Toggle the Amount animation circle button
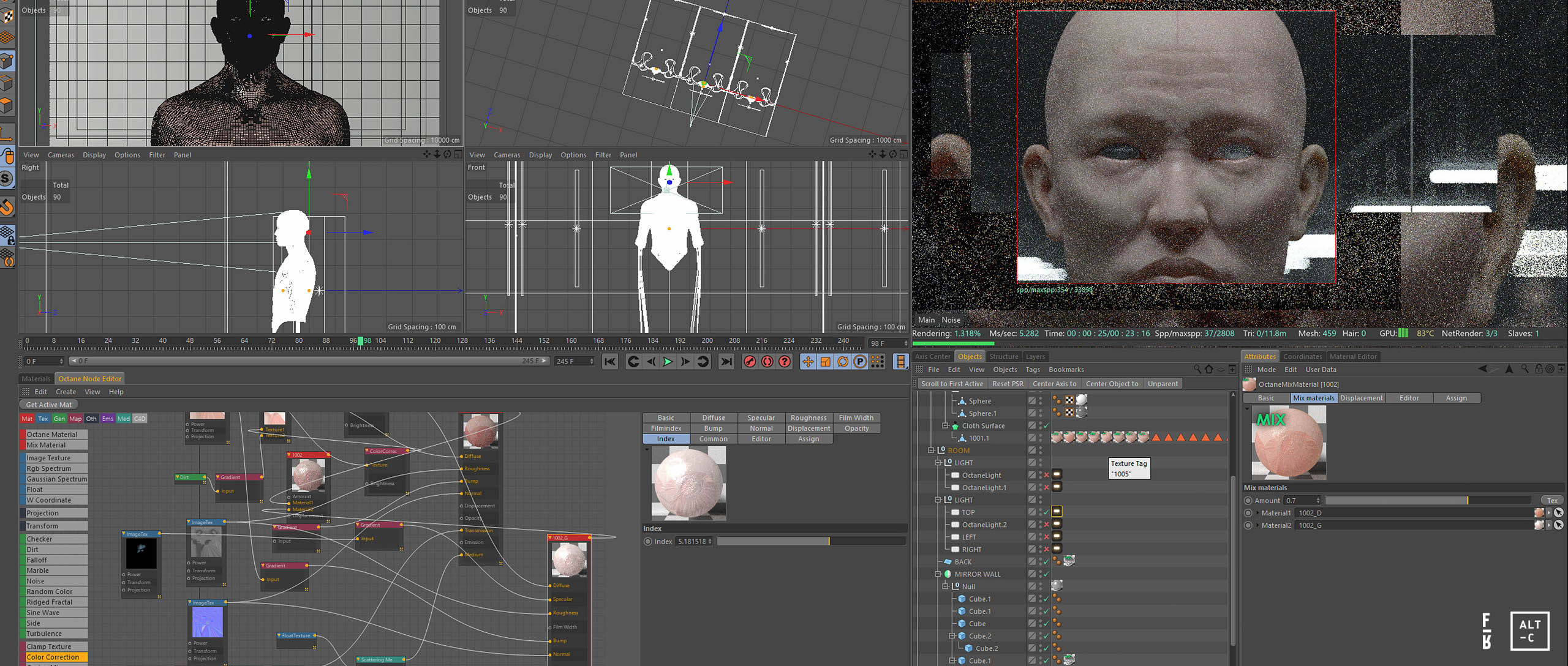The image size is (1568, 666). (1248, 500)
